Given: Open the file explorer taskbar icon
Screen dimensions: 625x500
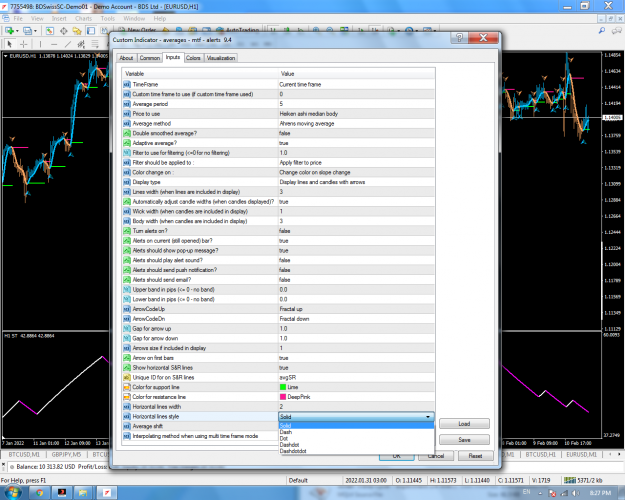Looking at the screenshot, I should (x=83, y=493).
